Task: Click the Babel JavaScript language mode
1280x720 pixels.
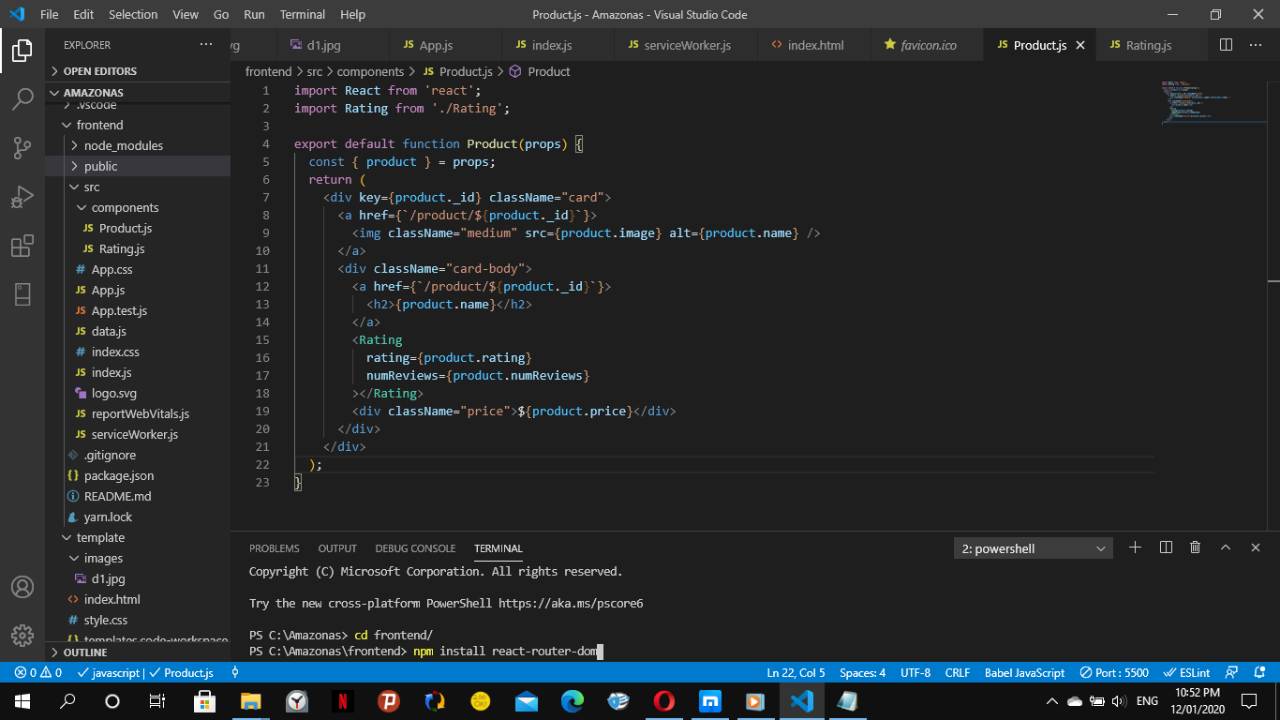Action: [1024, 673]
